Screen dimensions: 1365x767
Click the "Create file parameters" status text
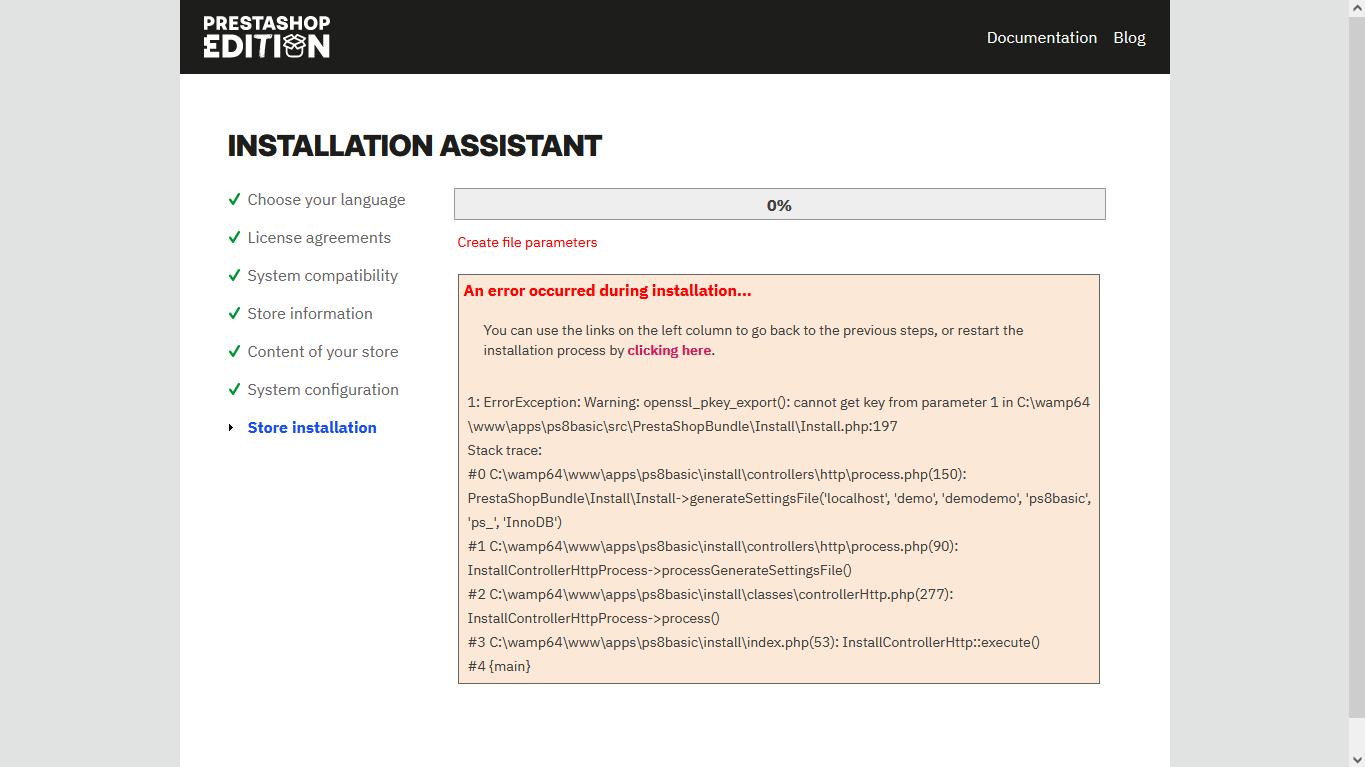click(x=527, y=242)
